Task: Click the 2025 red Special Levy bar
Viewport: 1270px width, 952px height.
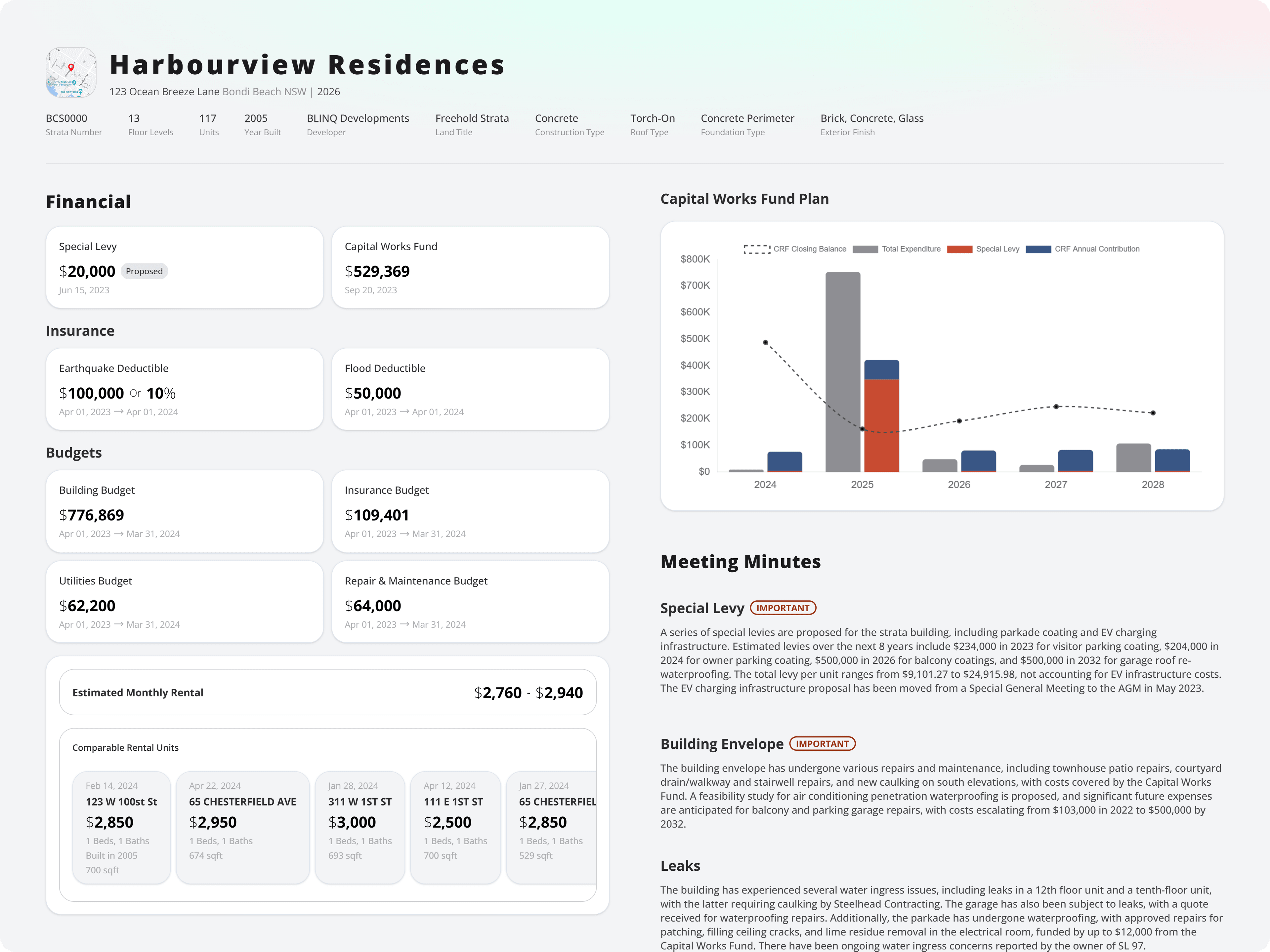Action: [881, 426]
